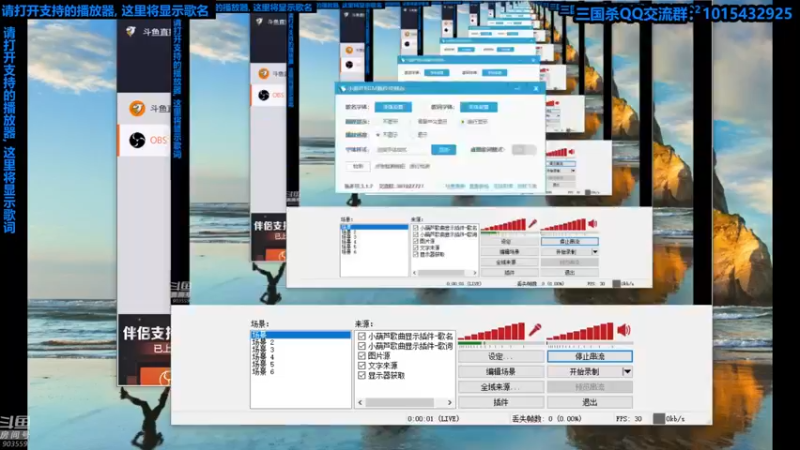
Task: Click the microphone icon in the large OBS panel
Action: (x=535, y=330)
